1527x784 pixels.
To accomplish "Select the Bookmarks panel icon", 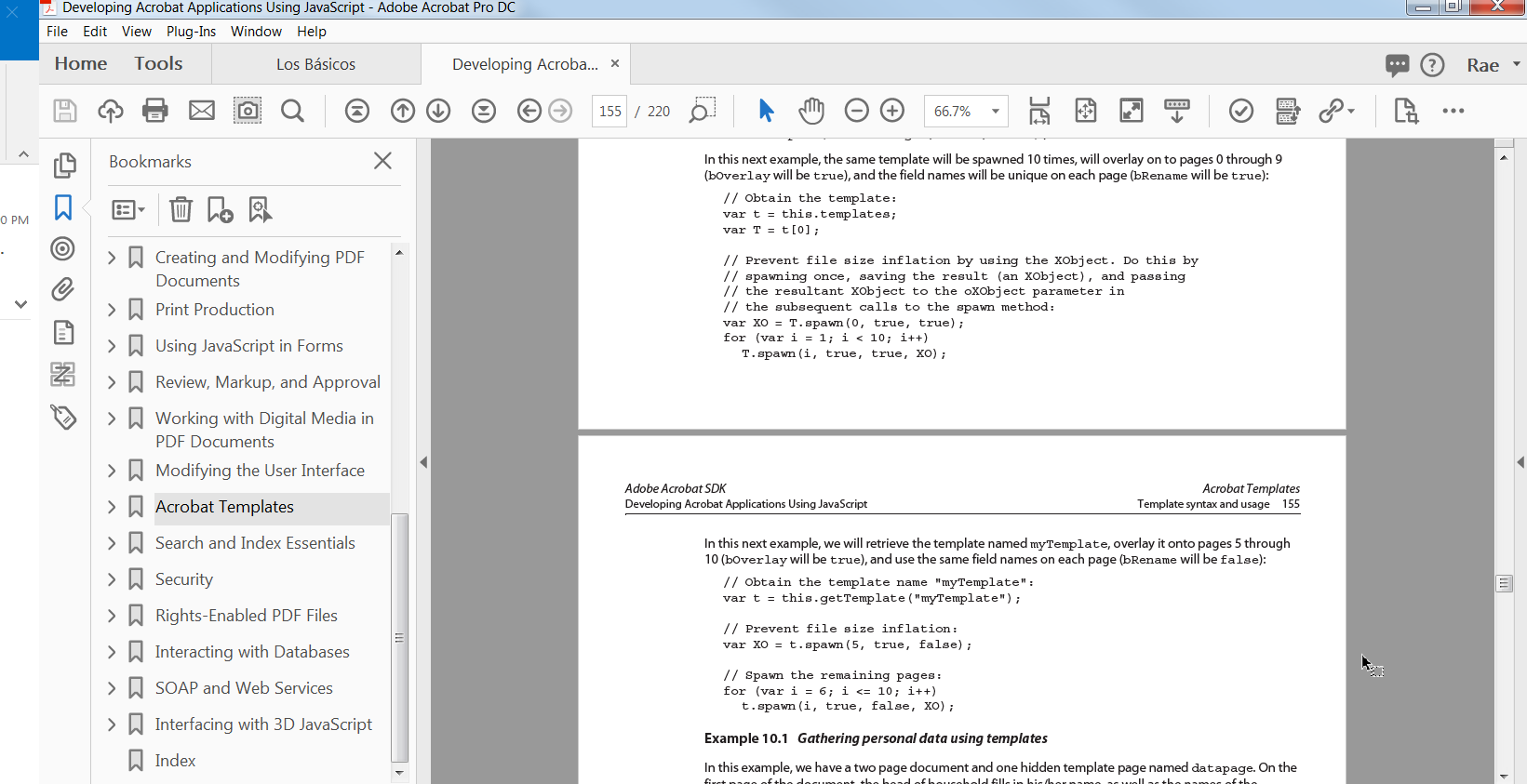I will pos(63,206).
